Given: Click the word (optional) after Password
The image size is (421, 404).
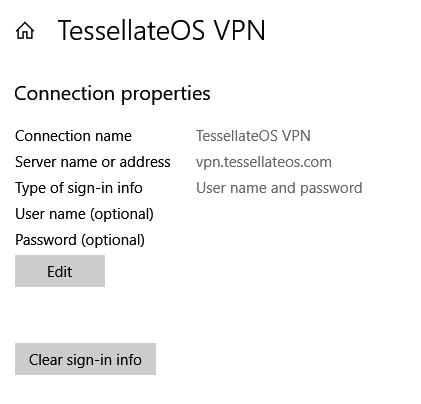Looking at the screenshot, I should (x=113, y=241).
